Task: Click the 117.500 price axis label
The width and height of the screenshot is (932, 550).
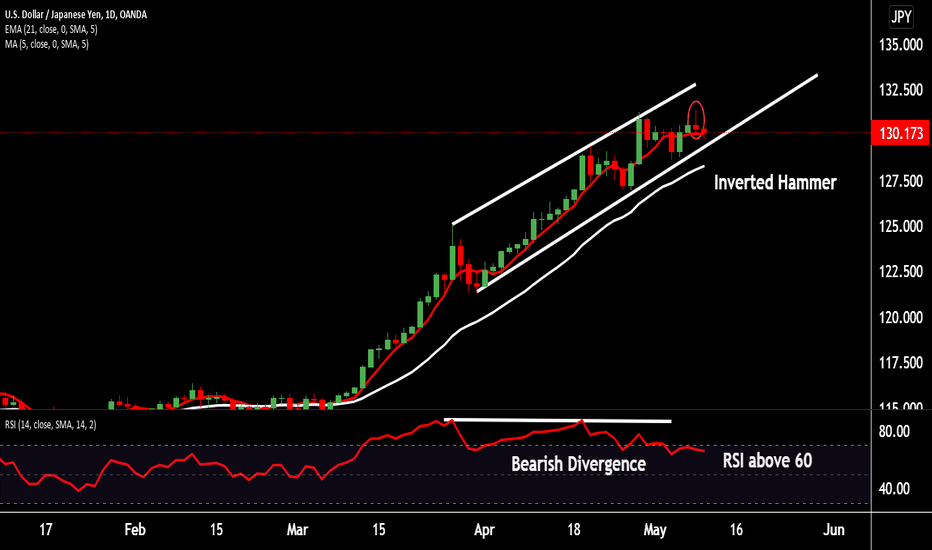Action: pyautogui.click(x=900, y=362)
